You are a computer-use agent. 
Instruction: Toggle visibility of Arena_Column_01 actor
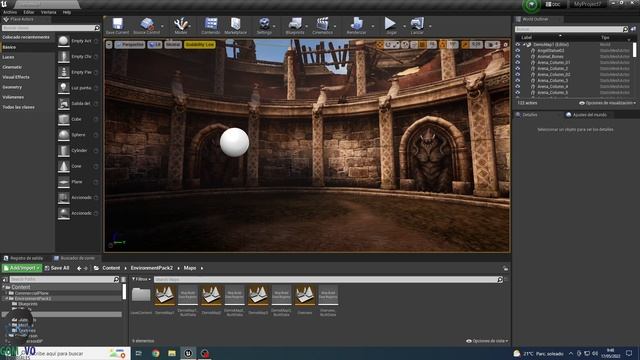tap(518, 62)
